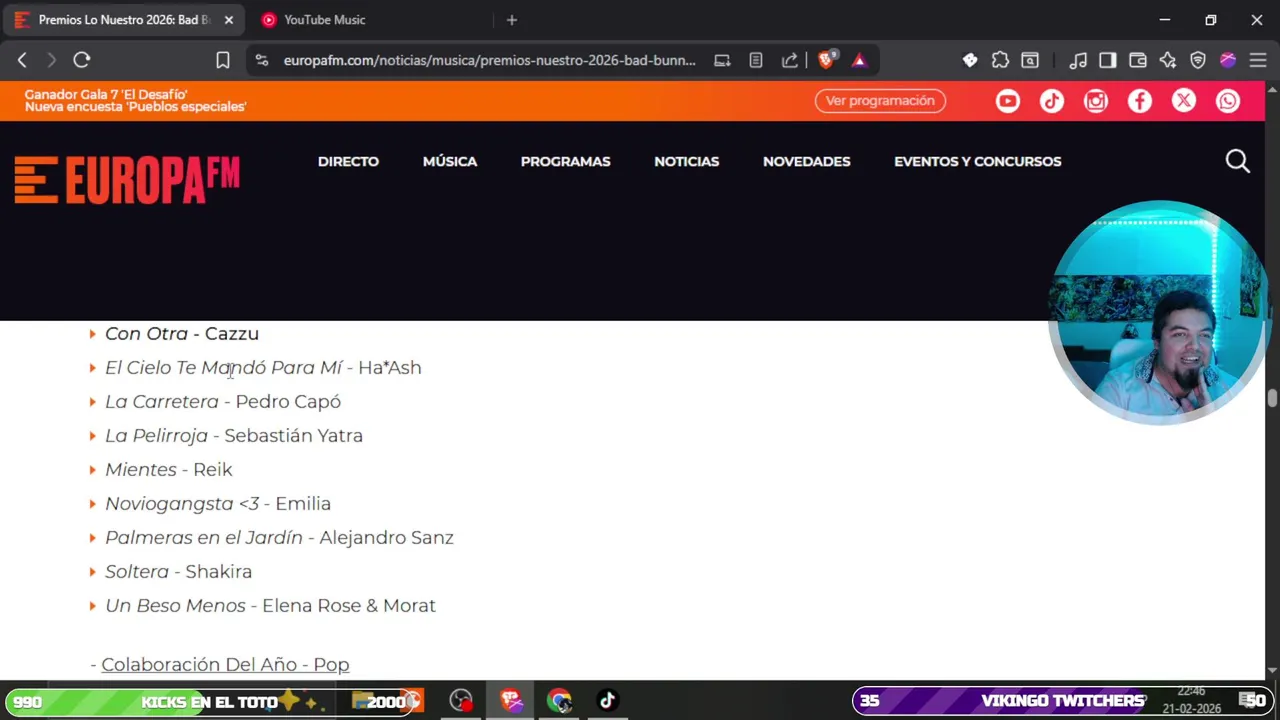This screenshot has width=1280, height=720.
Task: Open the extensions puzzle icon
Action: (x=1000, y=60)
